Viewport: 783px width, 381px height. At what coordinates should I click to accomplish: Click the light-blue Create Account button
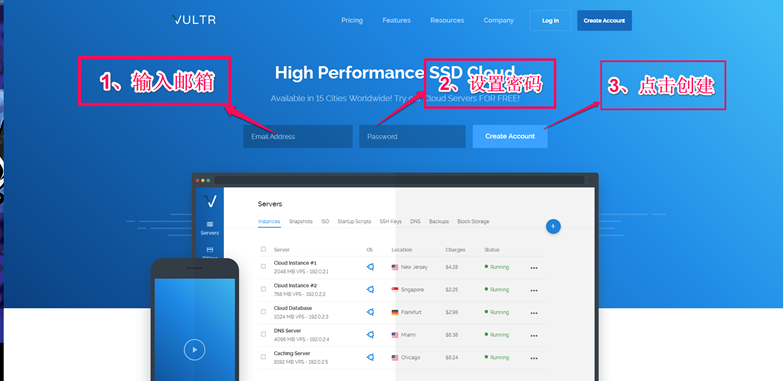click(510, 136)
